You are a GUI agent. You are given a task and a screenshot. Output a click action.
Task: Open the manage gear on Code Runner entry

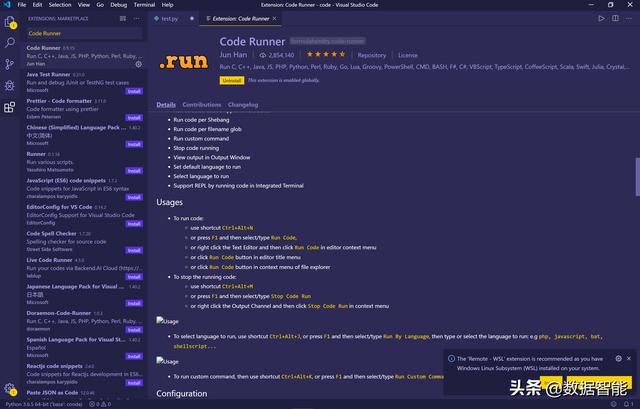pos(139,64)
